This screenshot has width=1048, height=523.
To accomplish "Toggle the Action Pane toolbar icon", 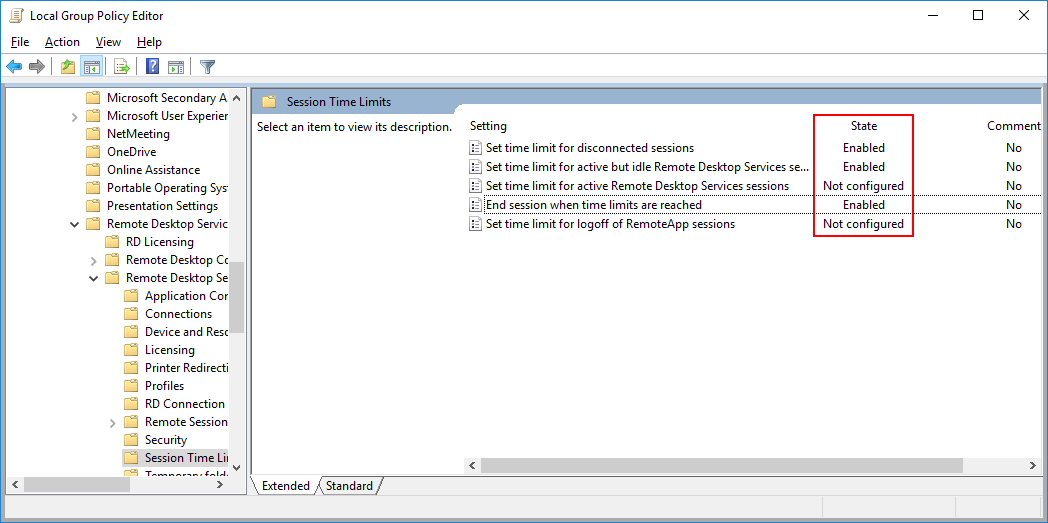I will (x=176, y=66).
